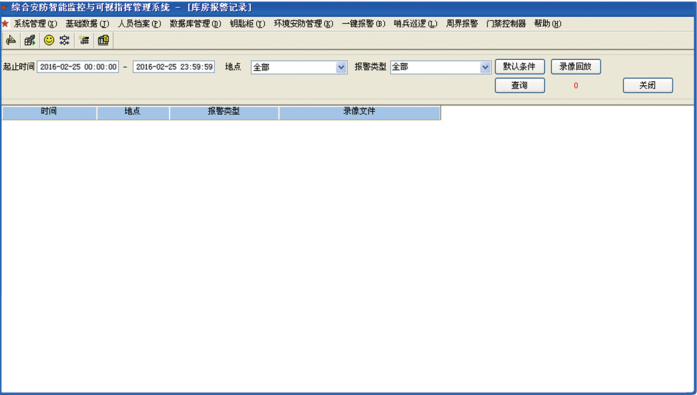Image resolution: width=697 pixels, height=395 pixels.
Task: Click the first toolbar icon beside the grid-arrow icon
Action: tap(11, 40)
